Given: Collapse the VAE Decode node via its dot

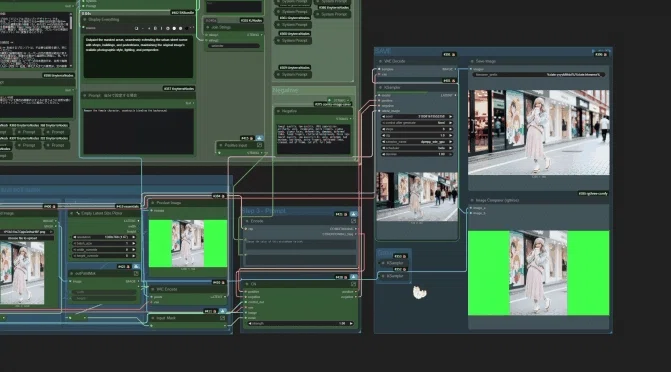Looking at the screenshot, I should (x=380, y=61).
